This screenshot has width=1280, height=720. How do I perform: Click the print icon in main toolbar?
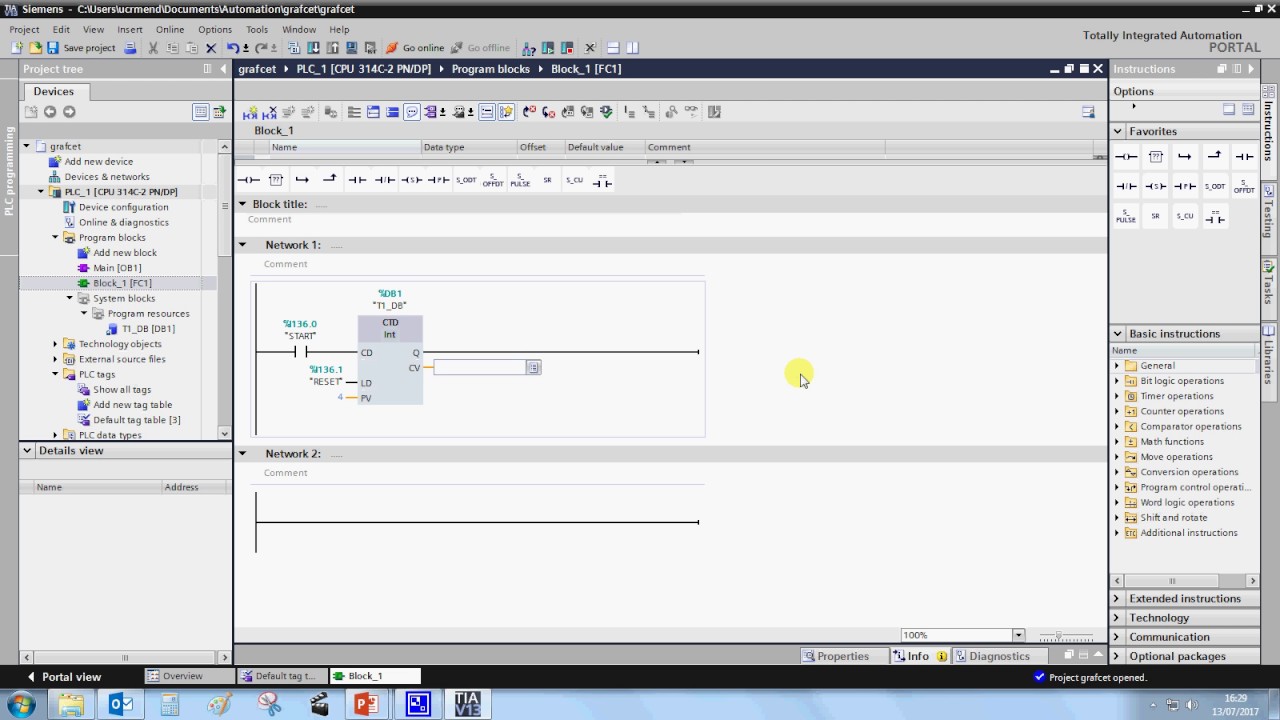point(130,48)
